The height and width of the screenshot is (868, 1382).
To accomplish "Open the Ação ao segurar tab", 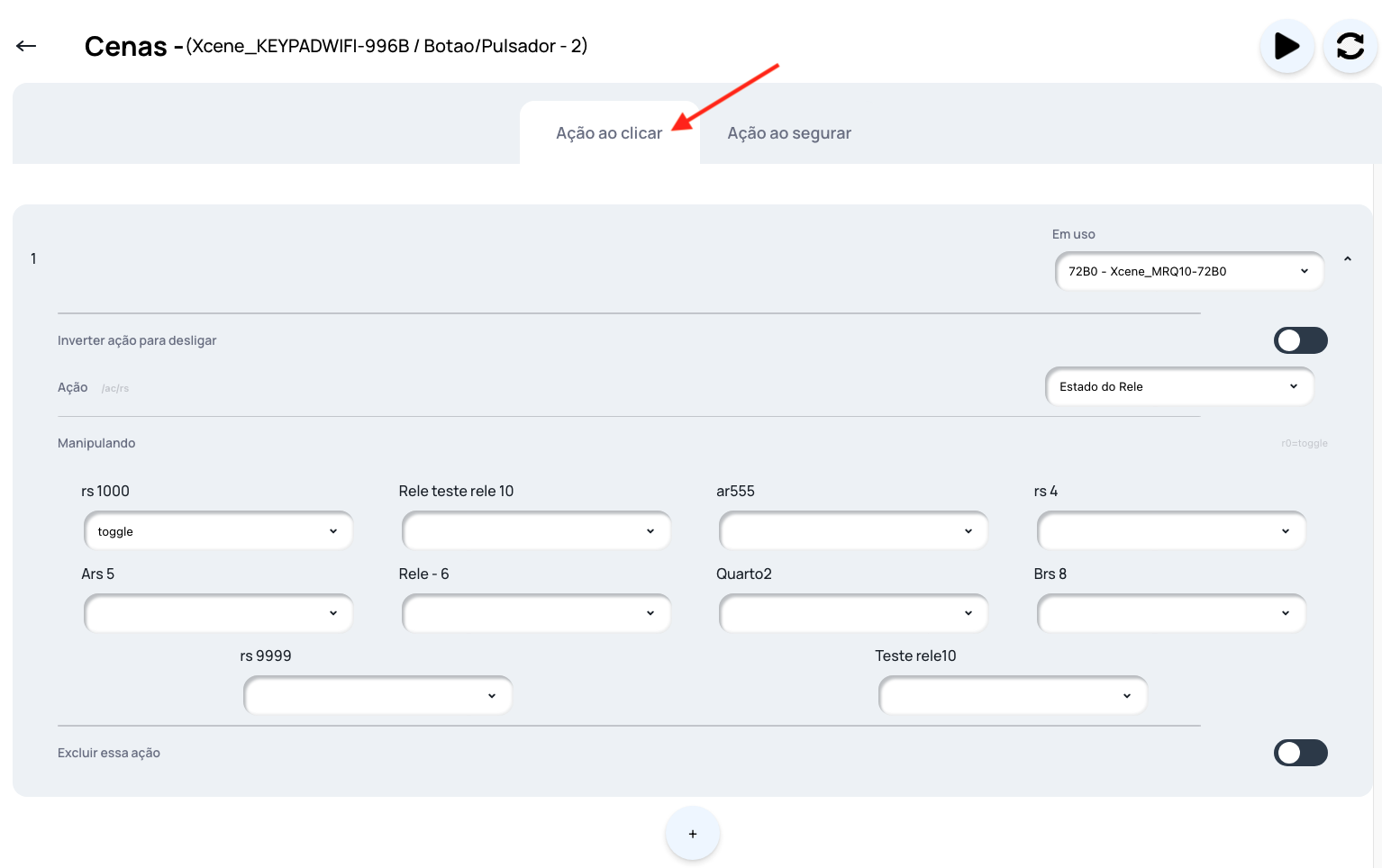I will (789, 133).
